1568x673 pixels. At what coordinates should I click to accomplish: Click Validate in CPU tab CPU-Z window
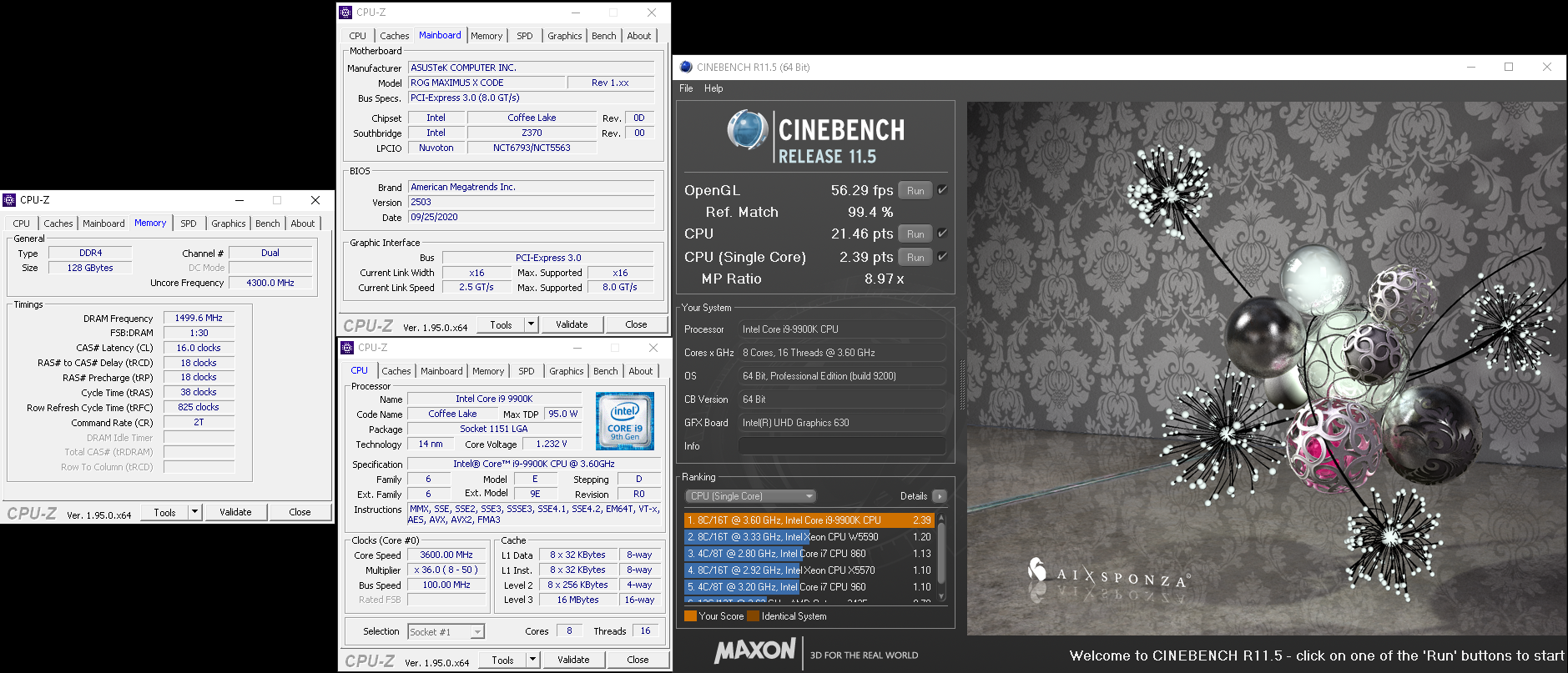tap(573, 660)
